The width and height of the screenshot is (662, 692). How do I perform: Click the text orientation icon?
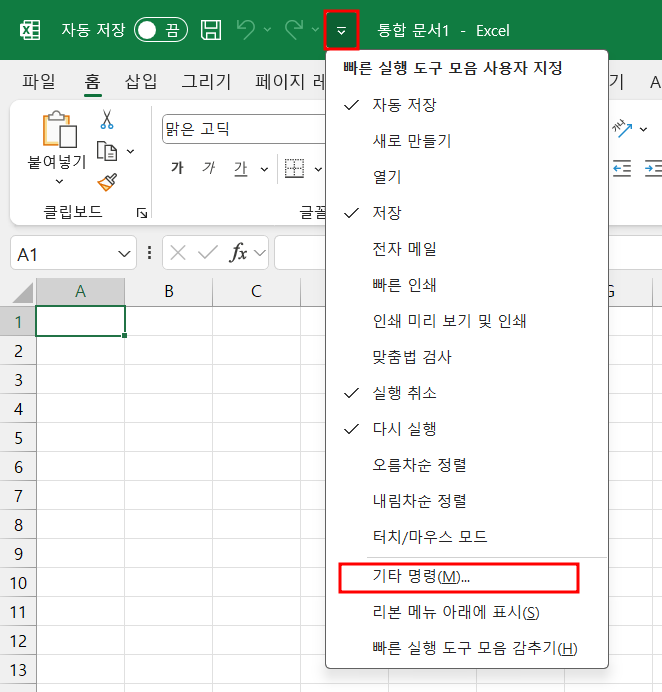pyautogui.click(x=622, y=128)
